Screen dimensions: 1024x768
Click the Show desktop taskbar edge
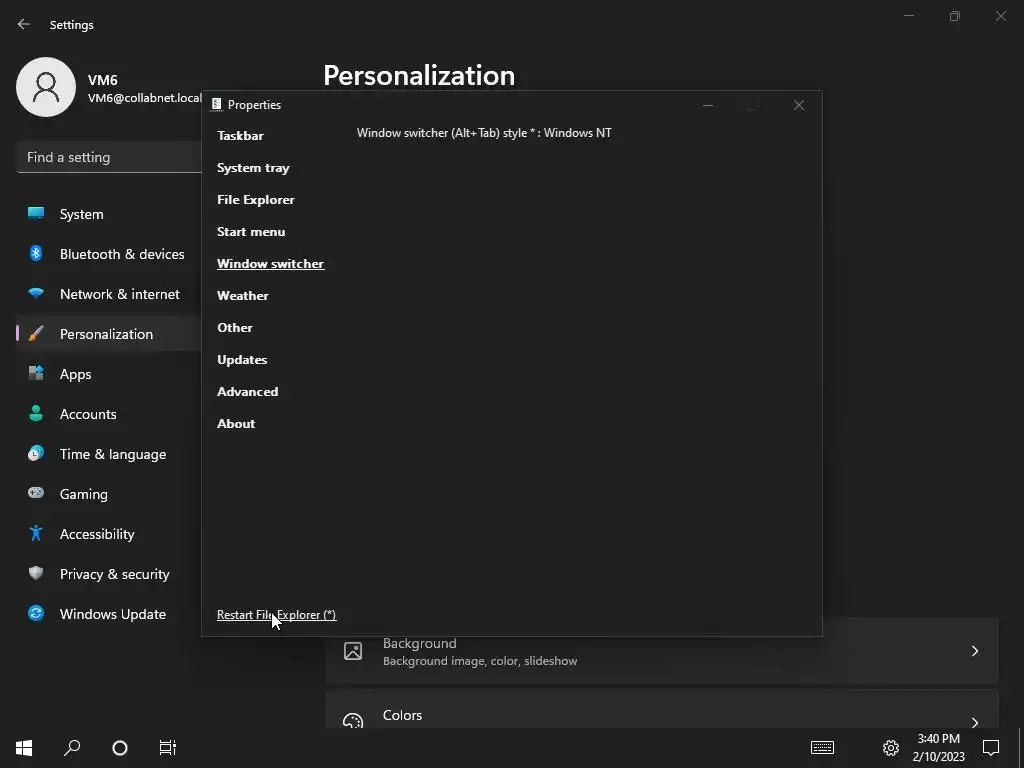1021,748
